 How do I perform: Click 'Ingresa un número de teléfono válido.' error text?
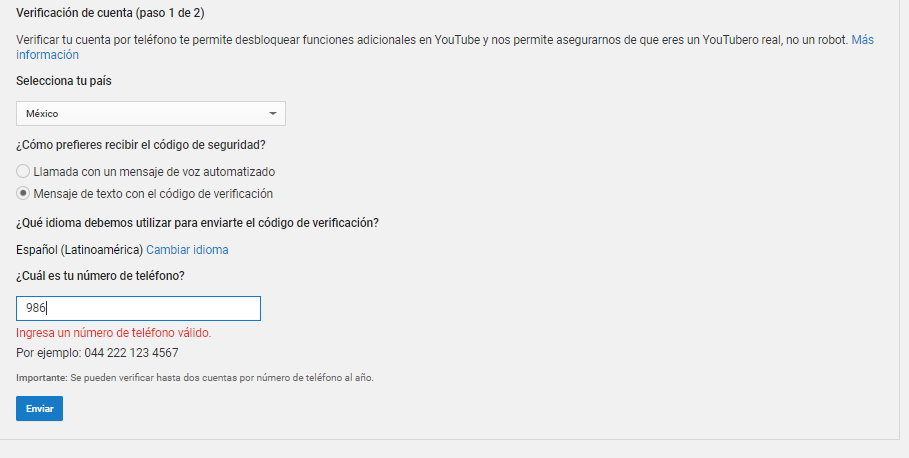tap(114, 333)
